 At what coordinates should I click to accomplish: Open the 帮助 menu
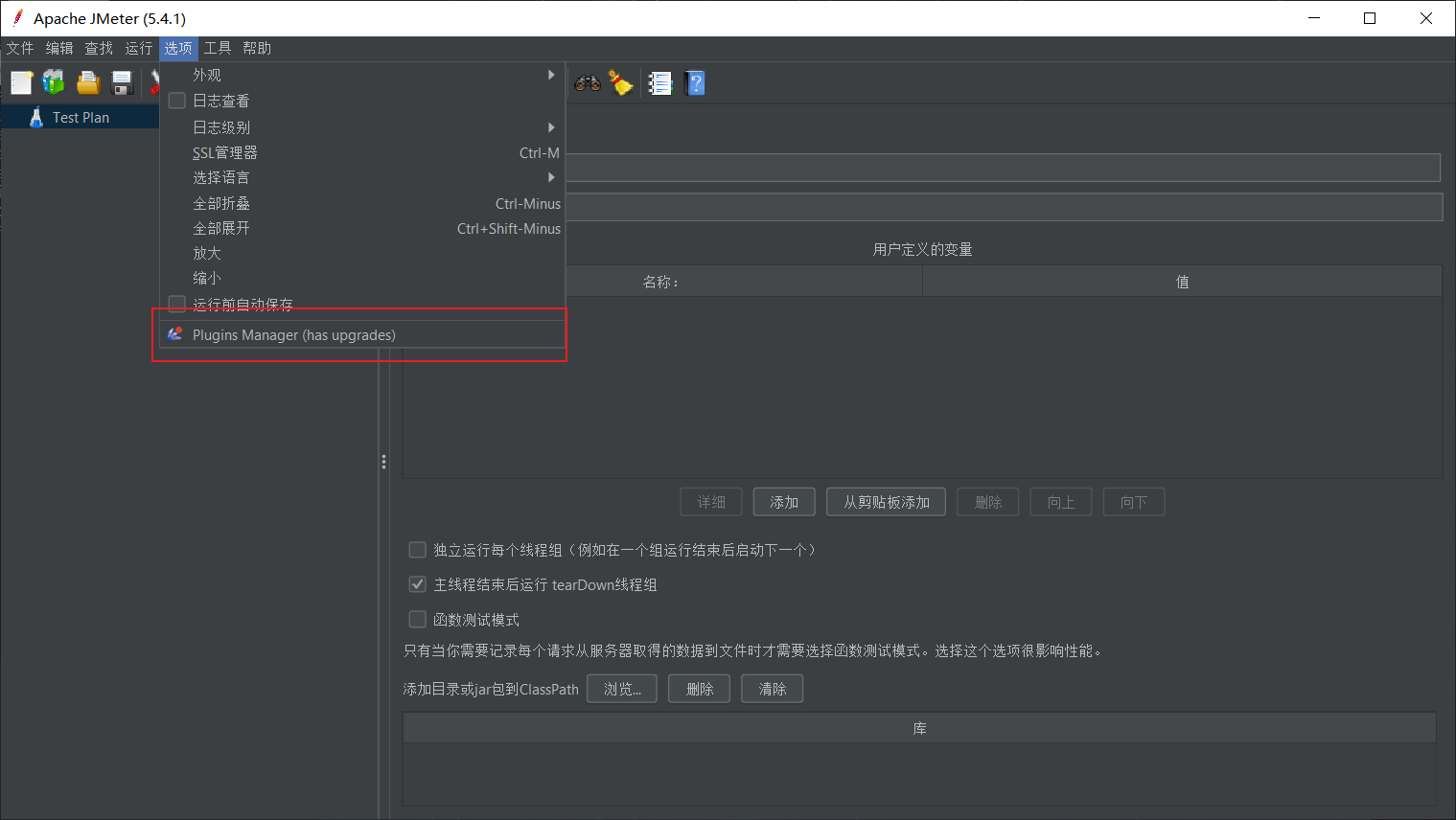[257, 48]
